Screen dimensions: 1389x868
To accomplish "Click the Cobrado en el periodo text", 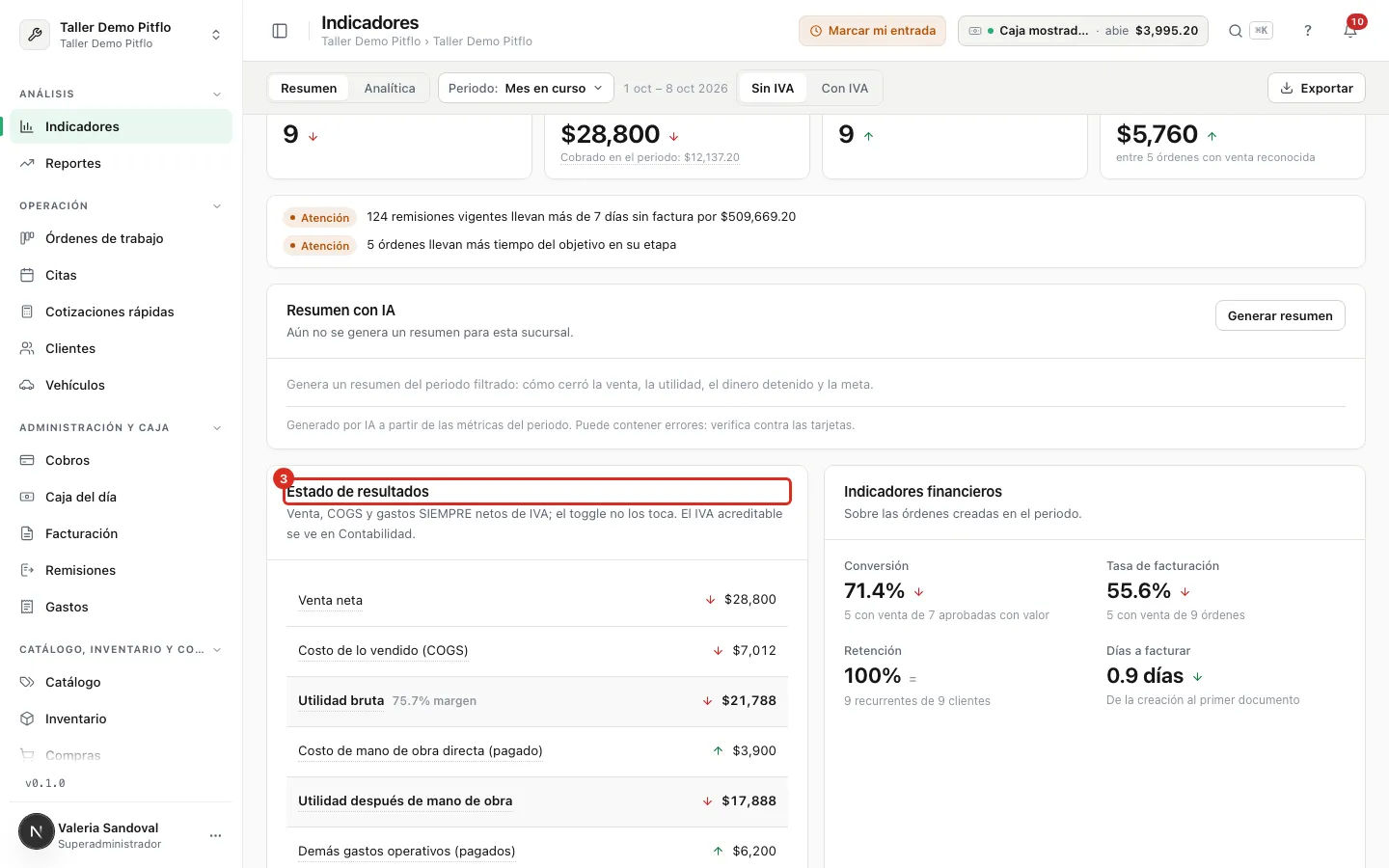I will [x=650, y=157].
